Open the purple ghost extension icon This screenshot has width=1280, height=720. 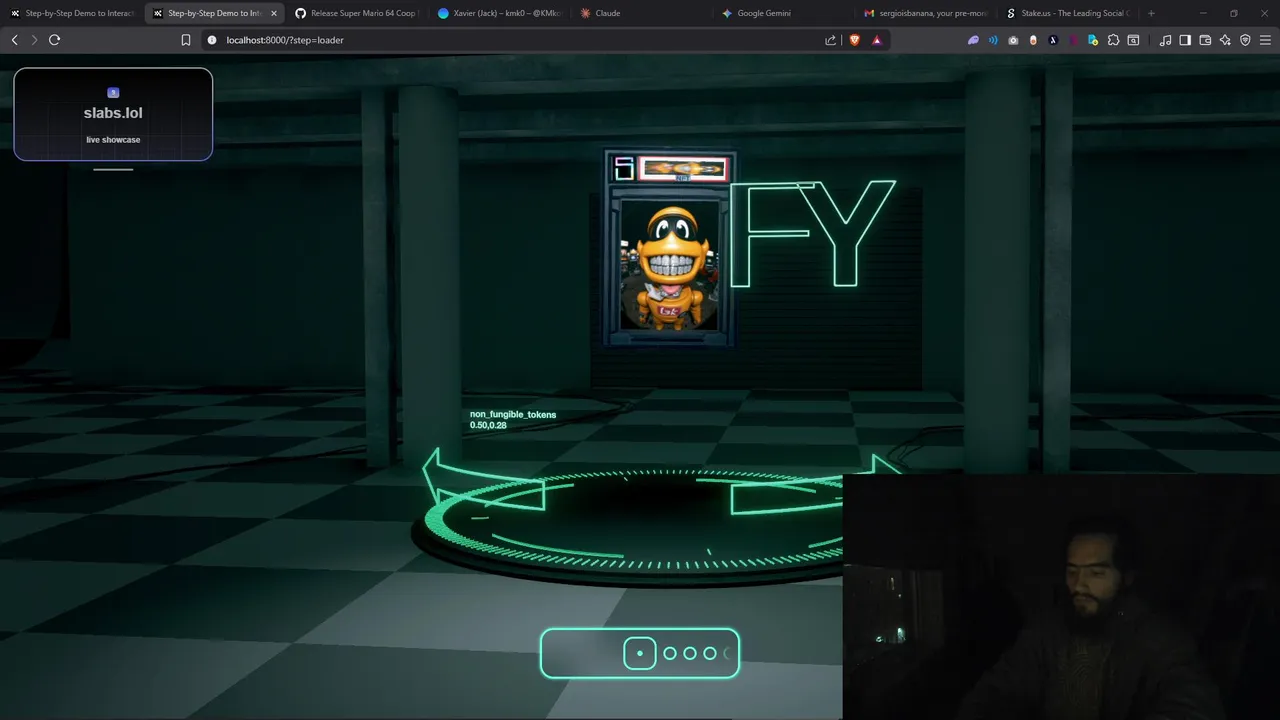(973, 40)
